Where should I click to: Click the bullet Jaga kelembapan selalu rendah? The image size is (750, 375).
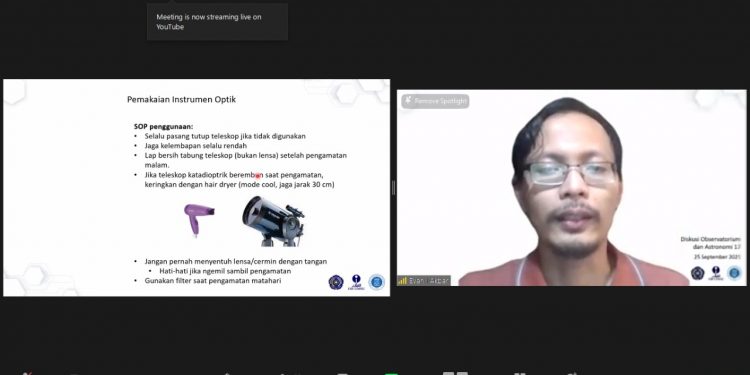(196, 146)
